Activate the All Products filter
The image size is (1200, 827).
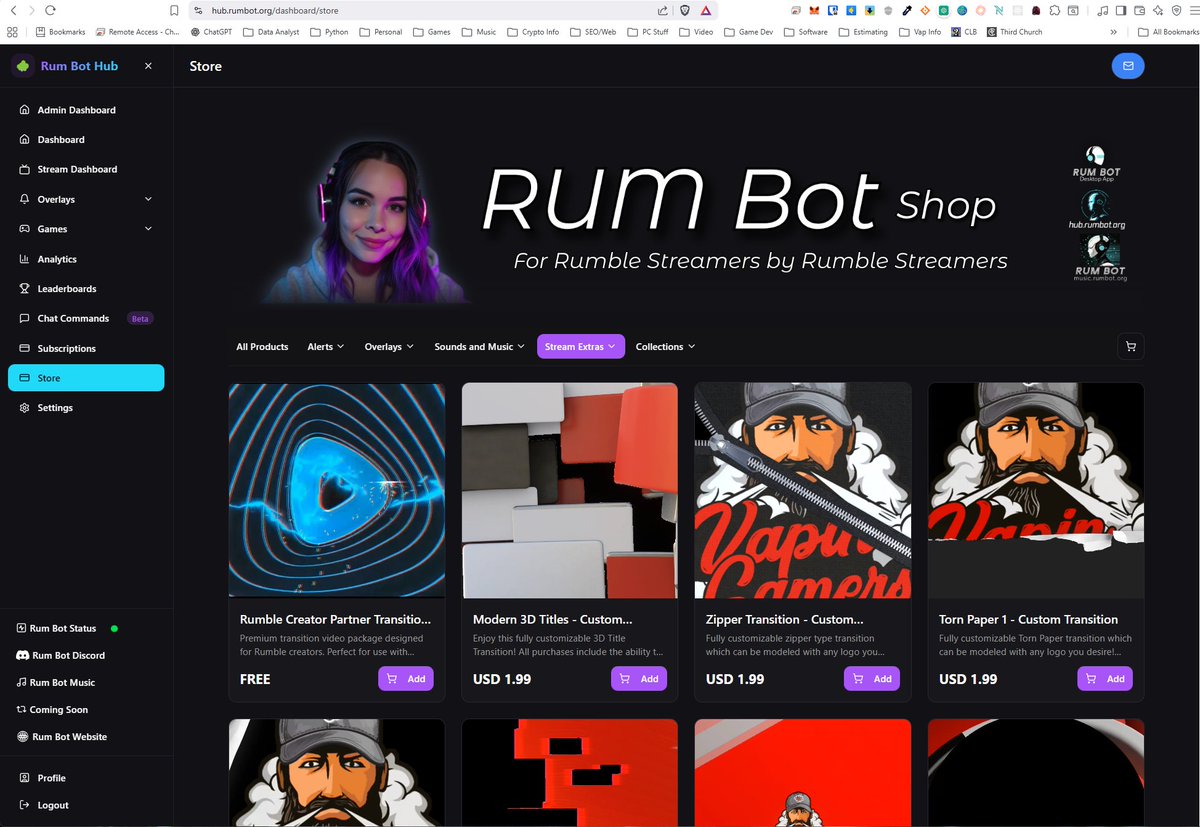(262, 346)
